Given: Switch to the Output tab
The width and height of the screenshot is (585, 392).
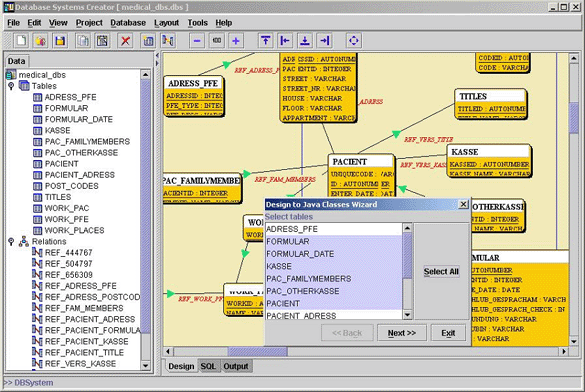Looking at the screenshot, I should (x=236, y=366).
